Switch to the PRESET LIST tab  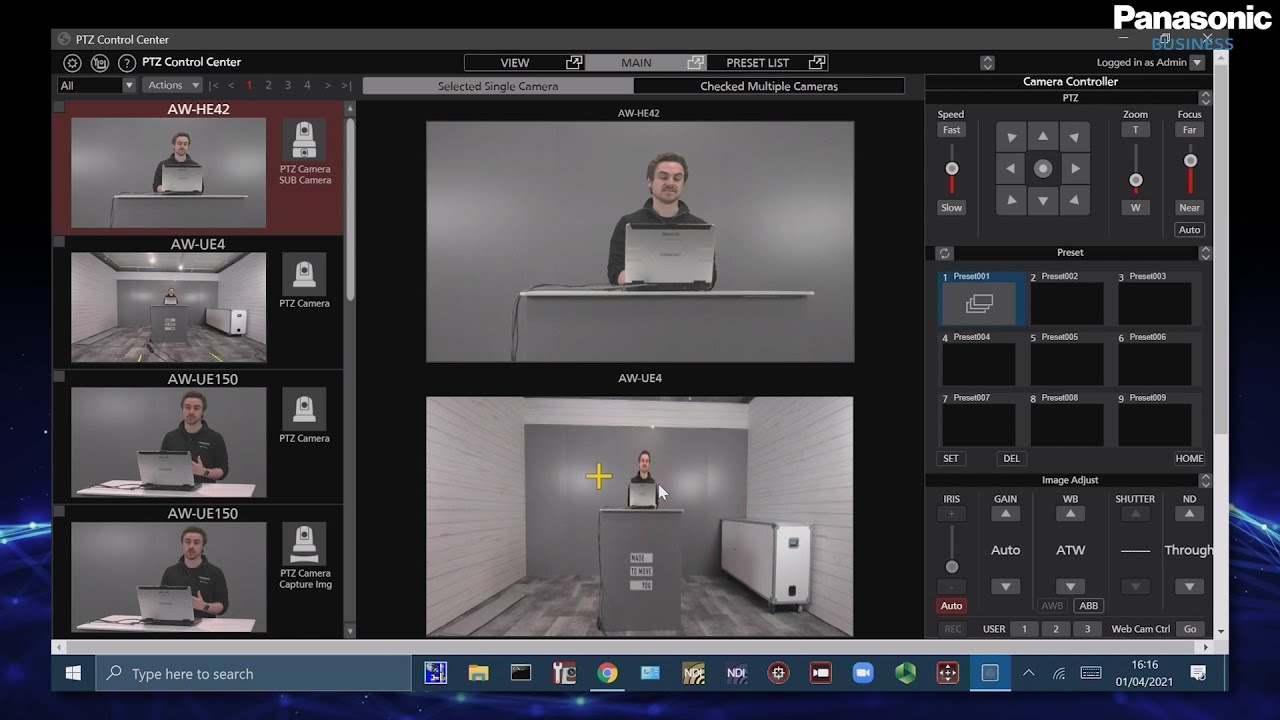[757, 63]
